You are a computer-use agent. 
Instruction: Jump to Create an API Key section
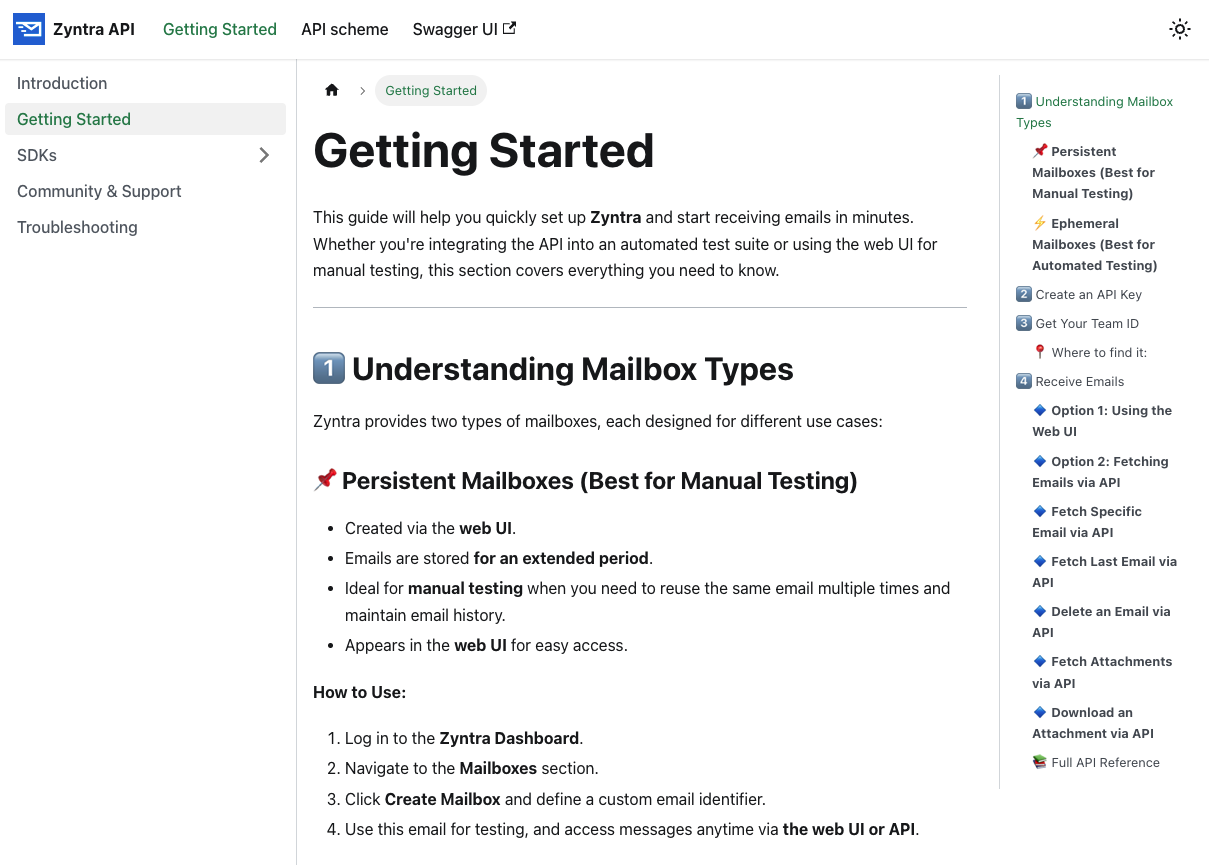point(1088,294)
